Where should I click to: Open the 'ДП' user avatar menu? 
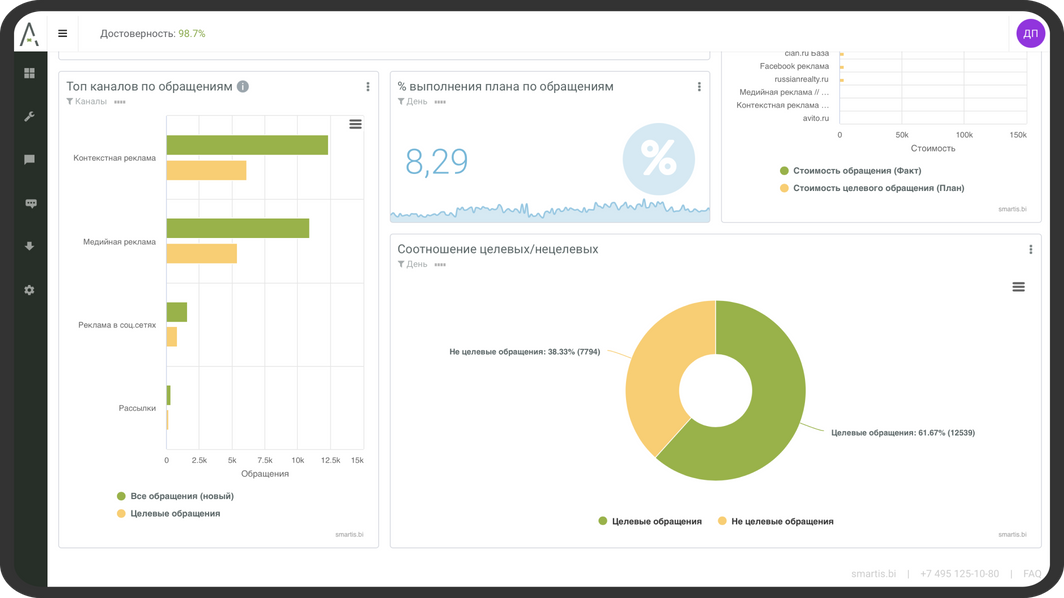click(1030, 33)
